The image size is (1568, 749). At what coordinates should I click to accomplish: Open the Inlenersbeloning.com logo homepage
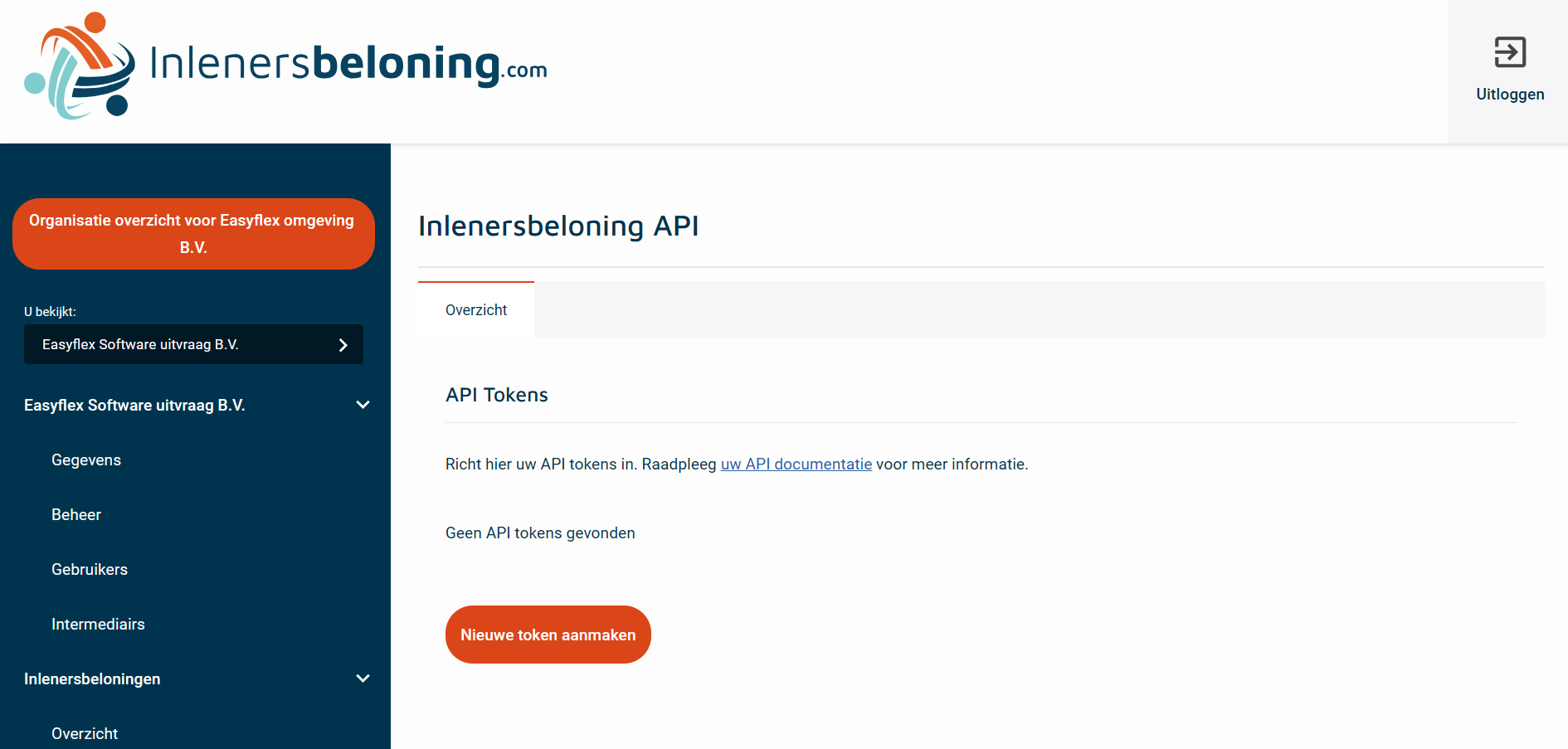(286, 66)
